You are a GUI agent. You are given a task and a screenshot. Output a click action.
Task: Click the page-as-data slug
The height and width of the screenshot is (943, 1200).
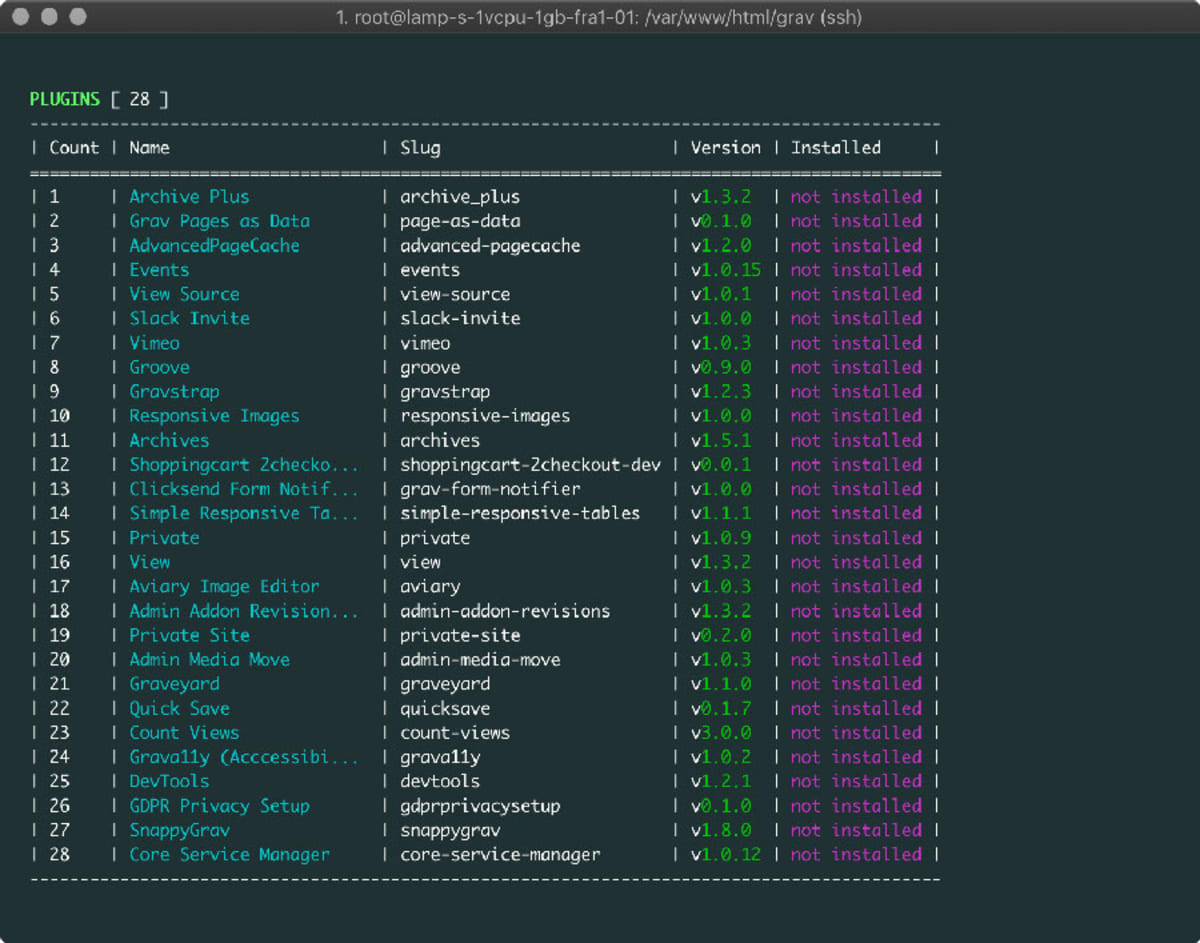tap(460, 221)
